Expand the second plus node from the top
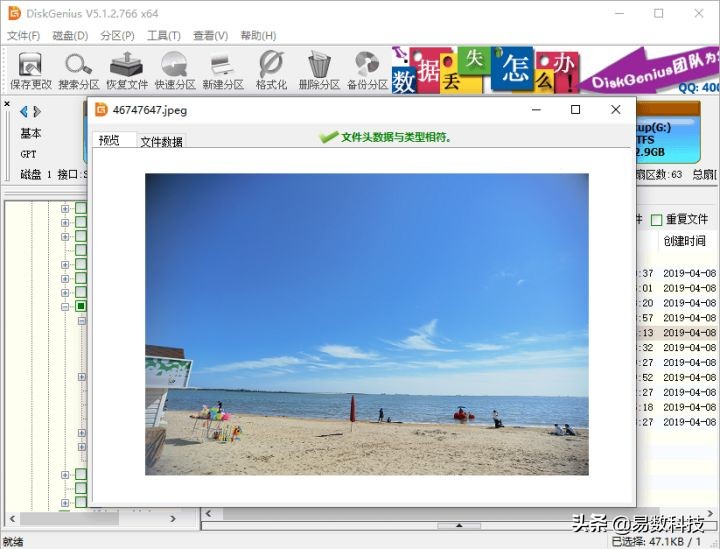This screenshot has width=720, height=549. click(65, 223)
